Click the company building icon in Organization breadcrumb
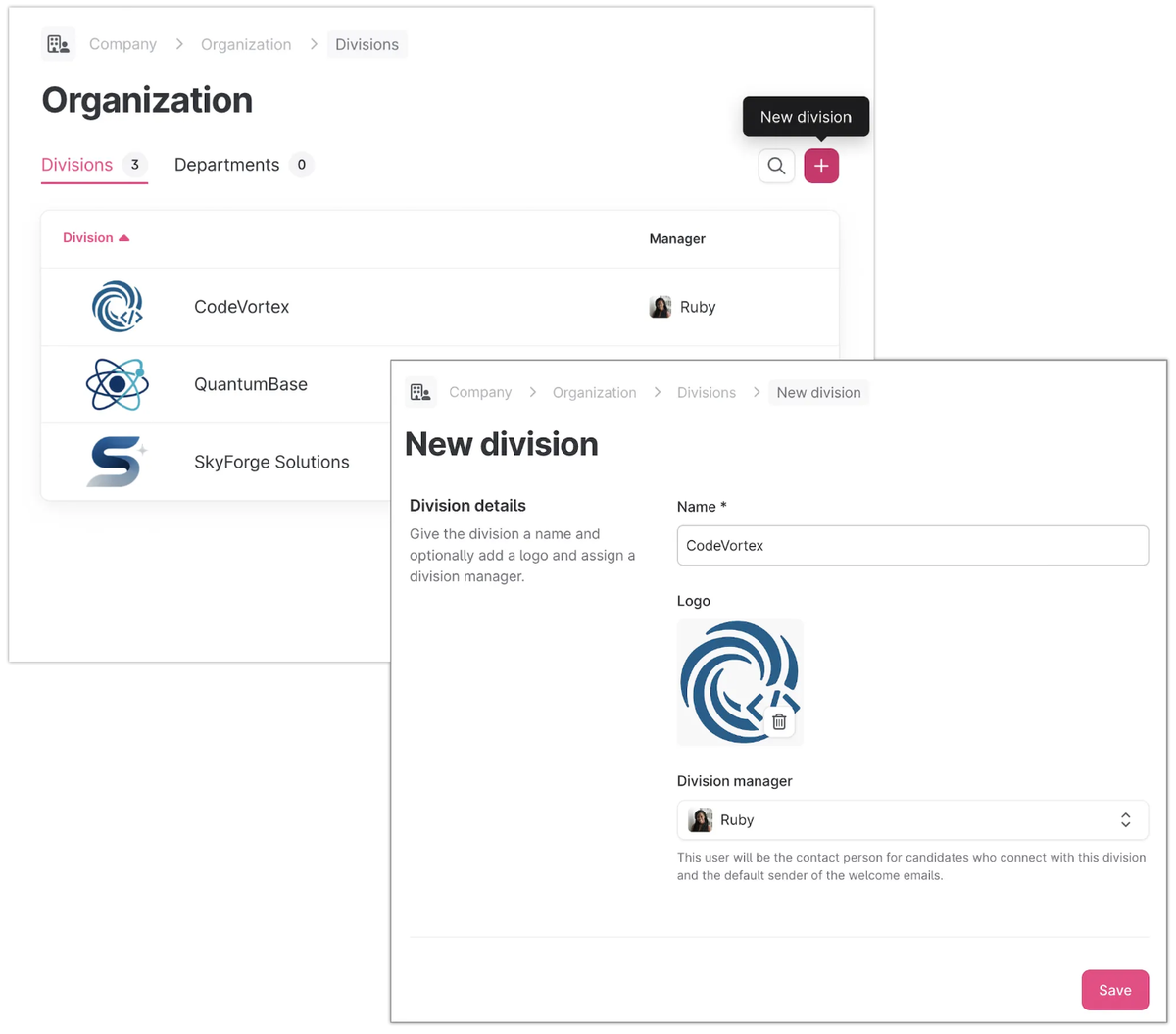This screenshot has height=1034, width=1176. pos(59,44)
